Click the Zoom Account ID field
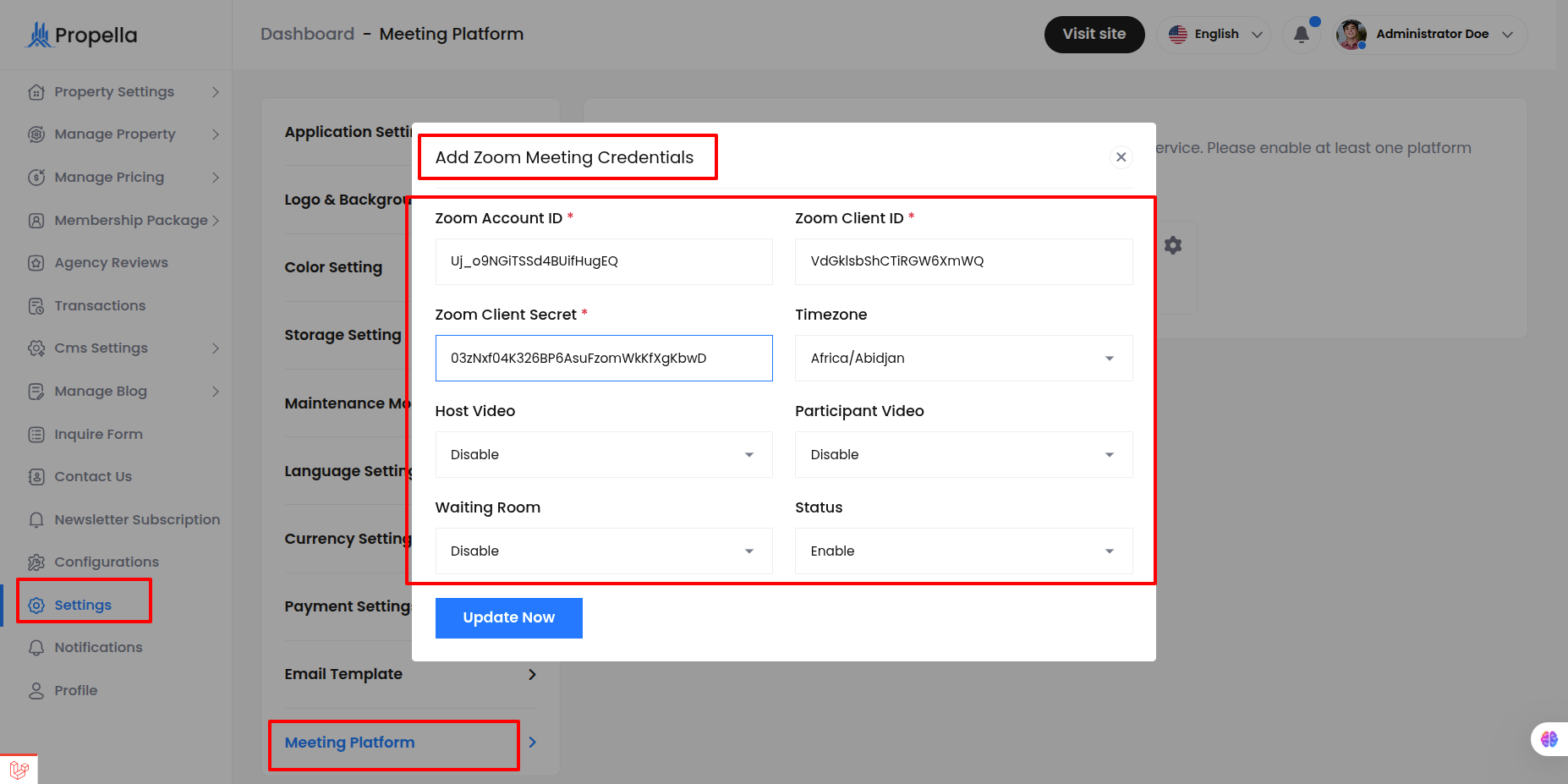This screenshot has width=1568, height=784. click(x=604, y=261)
